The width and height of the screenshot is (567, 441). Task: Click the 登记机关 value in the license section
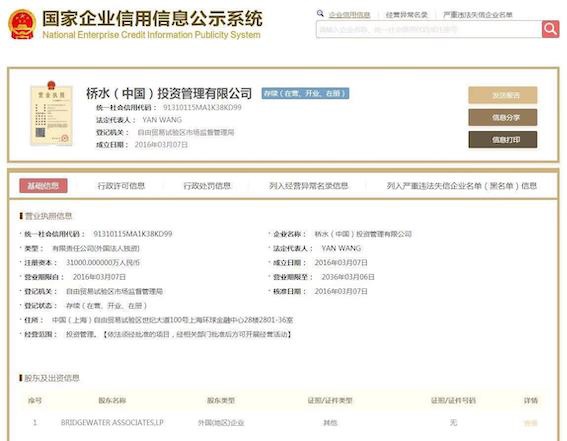114,291
